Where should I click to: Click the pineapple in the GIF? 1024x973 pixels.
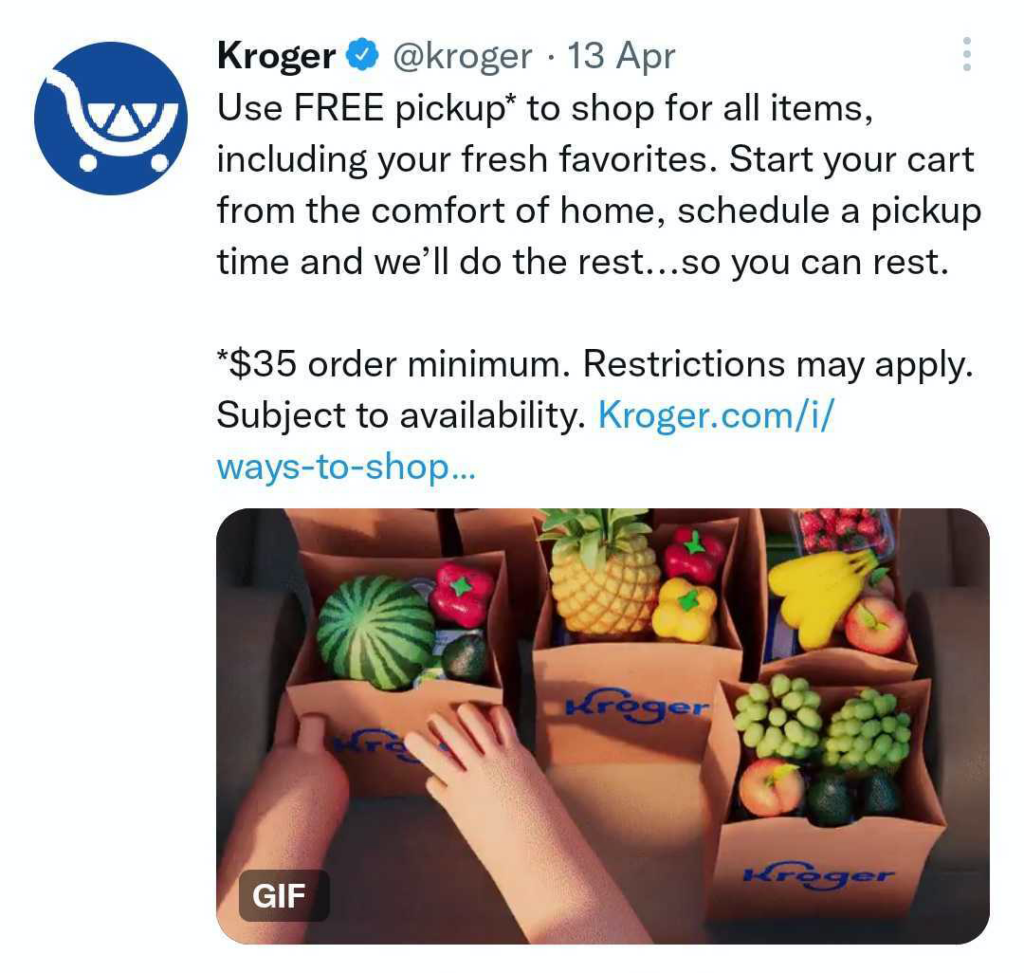602,575
